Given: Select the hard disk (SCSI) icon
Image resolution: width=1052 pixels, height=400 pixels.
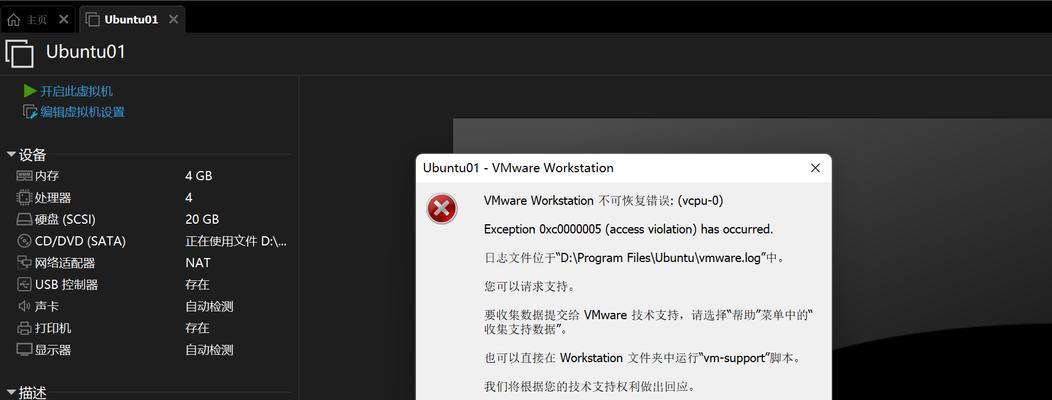Looking at the screenshot, I should 24,219.
